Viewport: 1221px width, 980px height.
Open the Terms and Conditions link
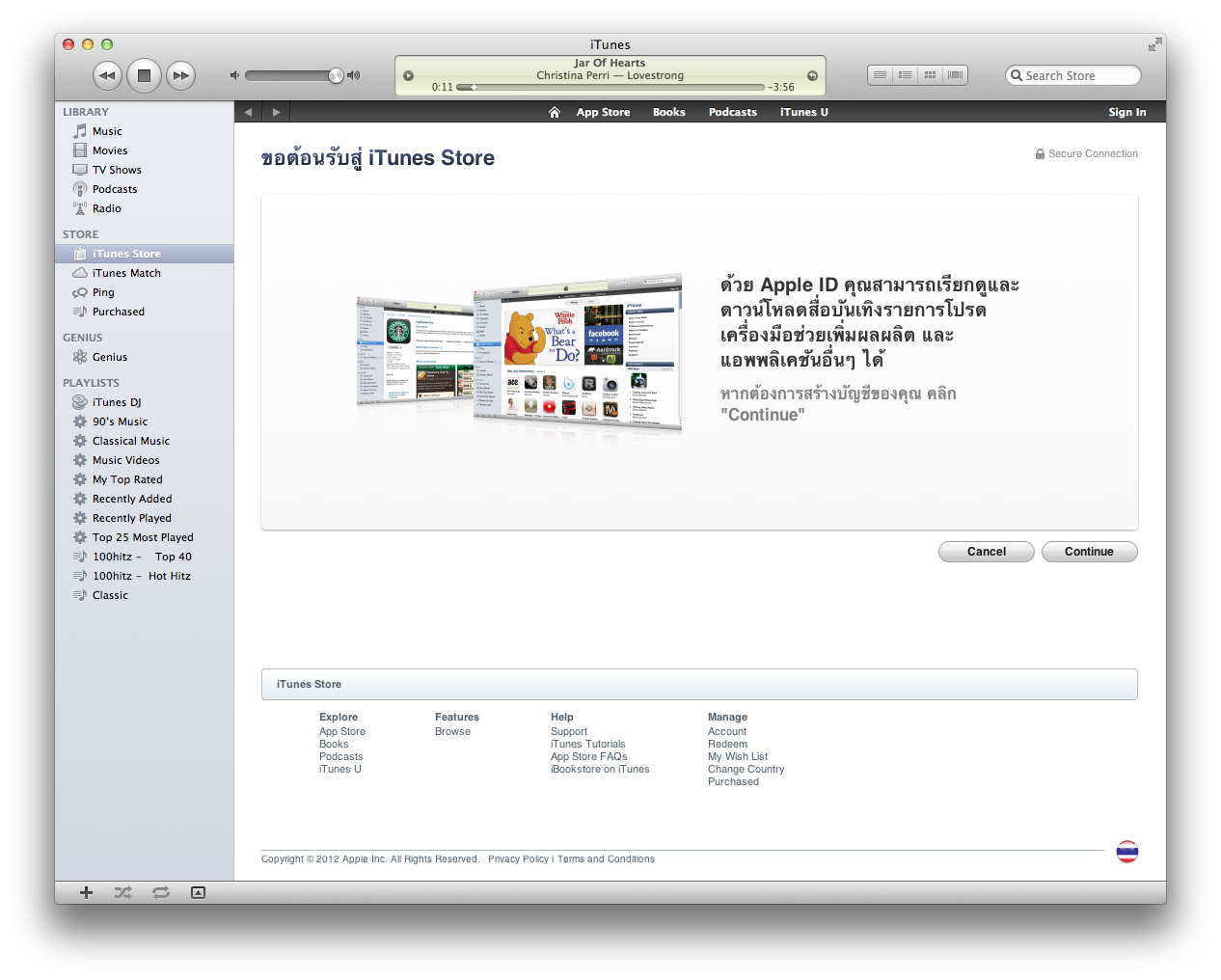point(606,859)
